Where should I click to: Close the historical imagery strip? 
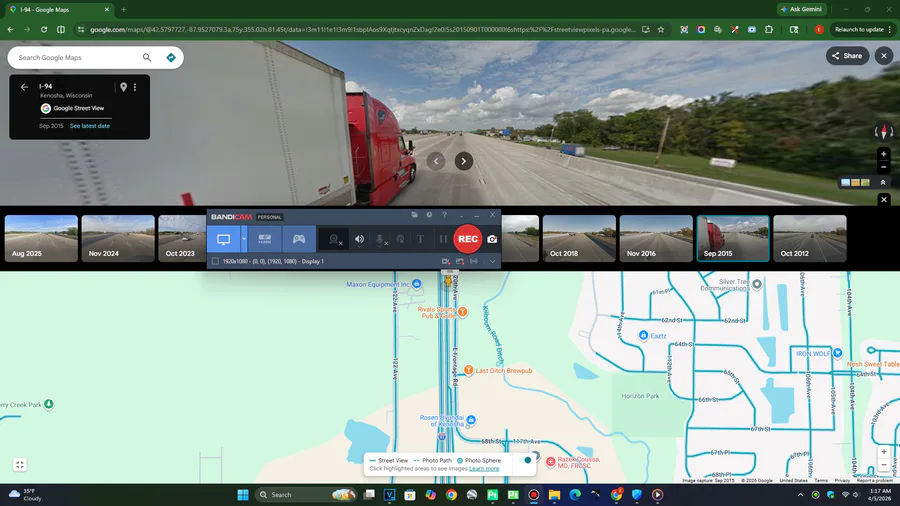[x=884, y=199]
